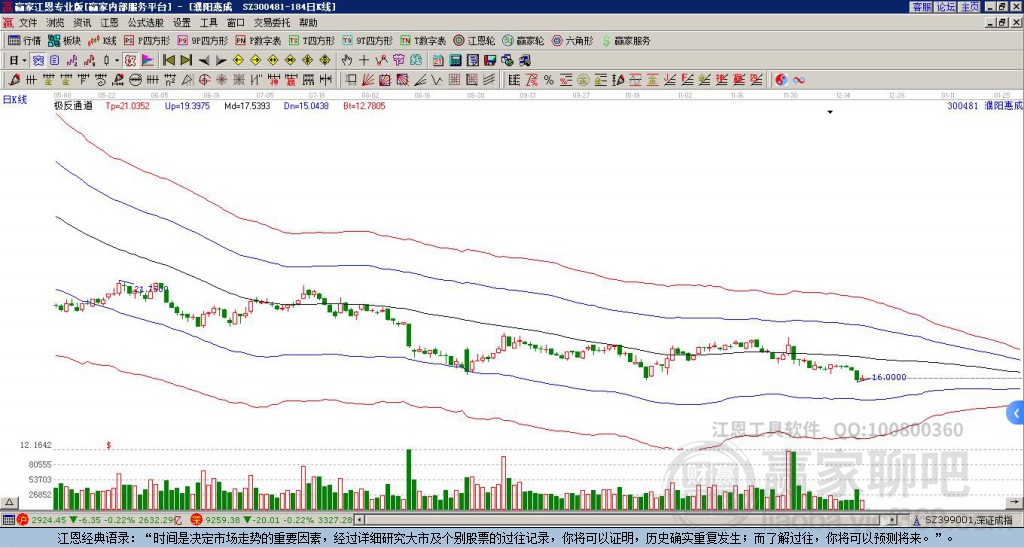Click the blue infinity wave icon
The height and width of the screenshot is (548, 1024).
pos(798,80)
